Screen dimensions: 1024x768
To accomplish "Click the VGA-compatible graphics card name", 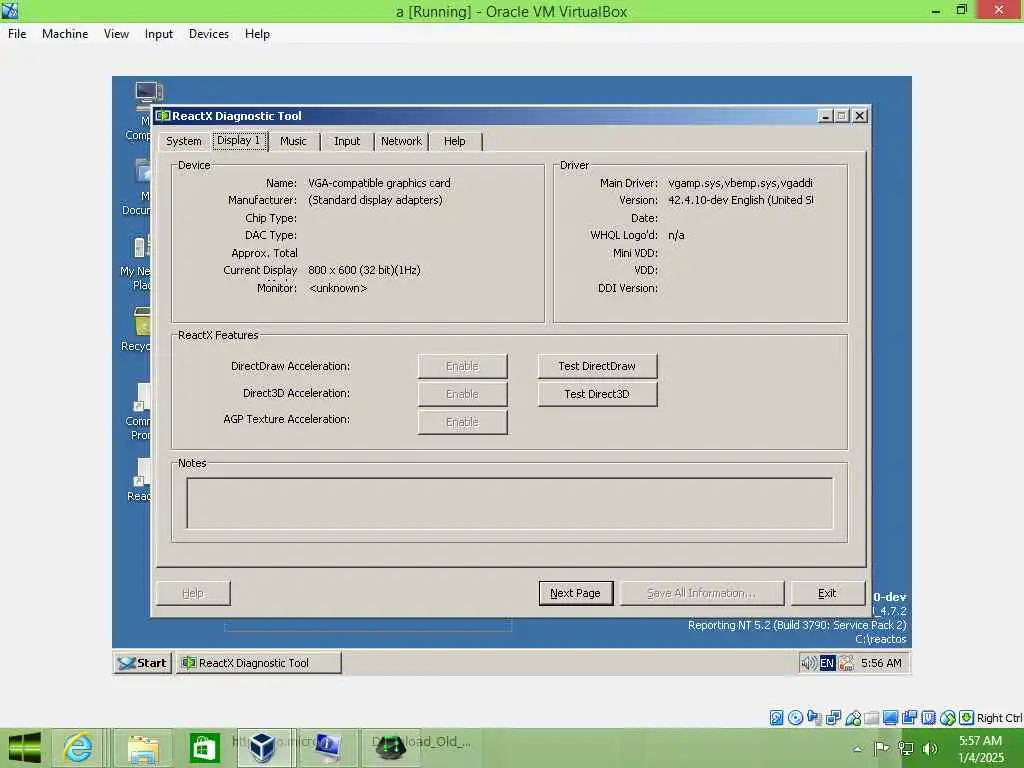I will click(379, 184).
